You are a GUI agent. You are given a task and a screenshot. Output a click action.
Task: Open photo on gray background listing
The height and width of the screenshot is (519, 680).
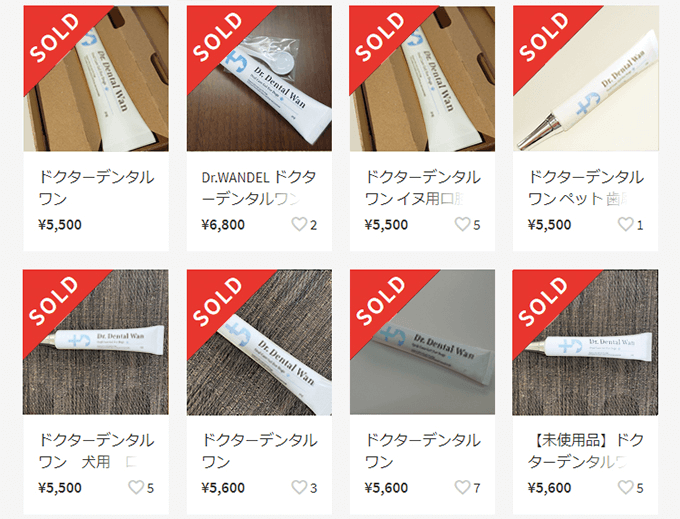click(x=422, y=342)
